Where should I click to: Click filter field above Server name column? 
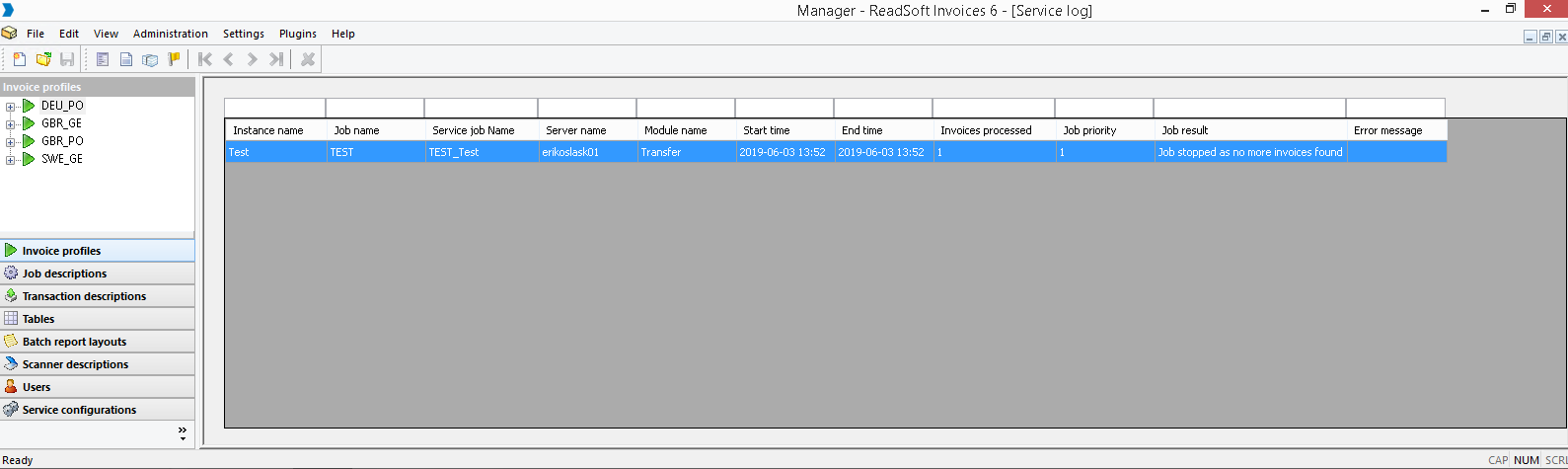coord(587,108)
